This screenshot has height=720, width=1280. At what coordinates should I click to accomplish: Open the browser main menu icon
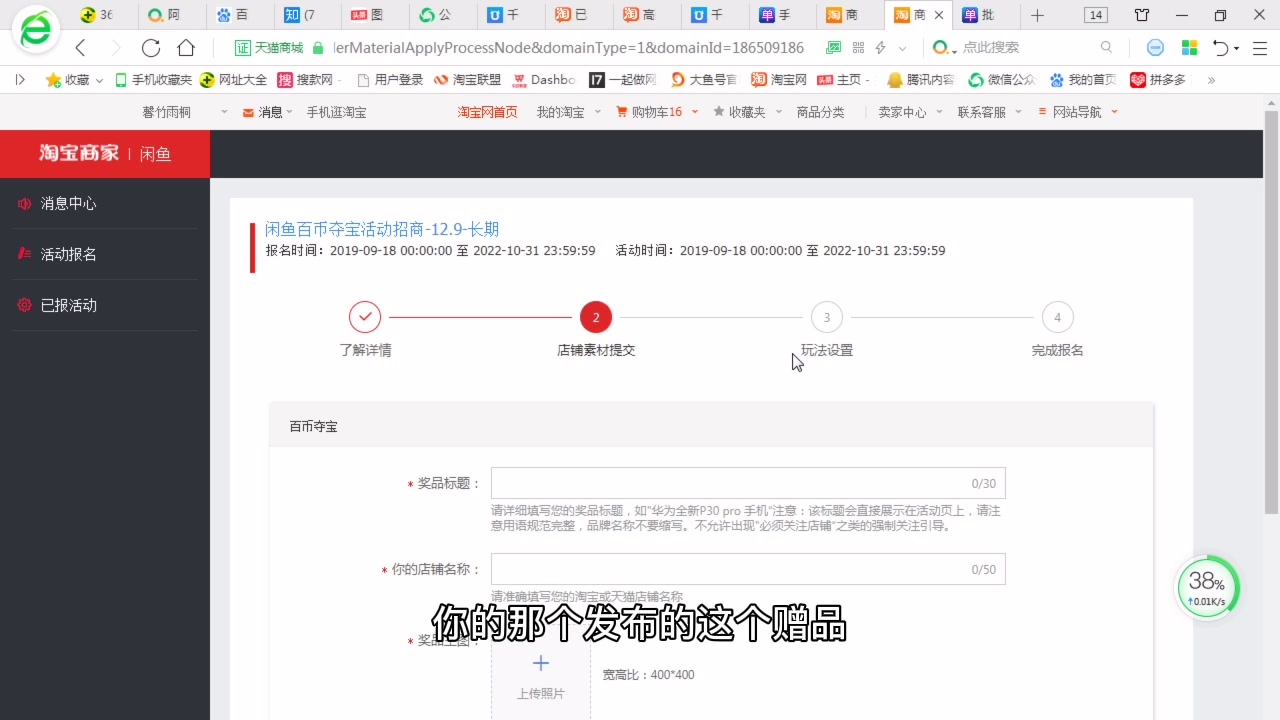point(1260,48)
